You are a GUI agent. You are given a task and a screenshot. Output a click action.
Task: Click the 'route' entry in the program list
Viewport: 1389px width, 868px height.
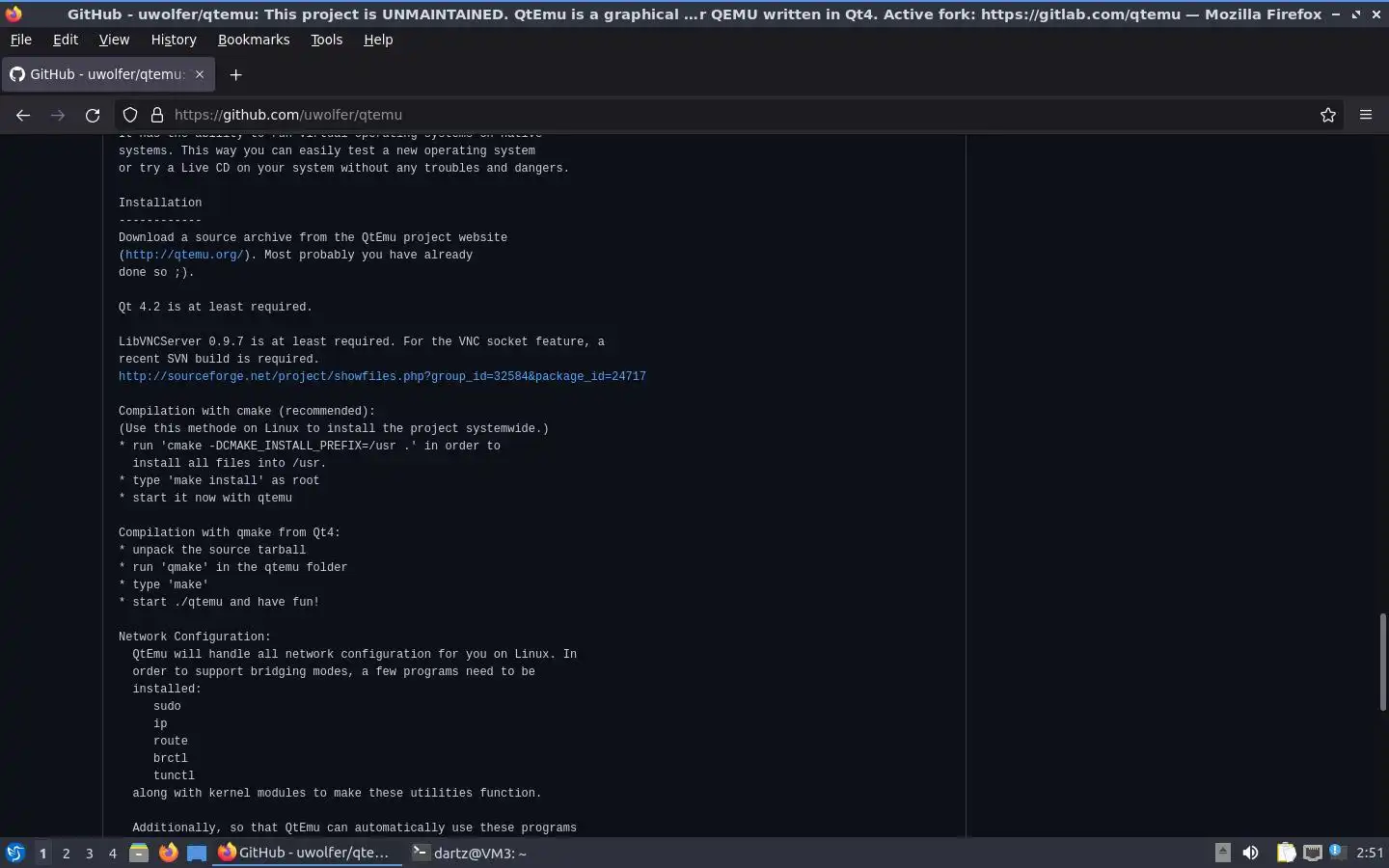171,741
